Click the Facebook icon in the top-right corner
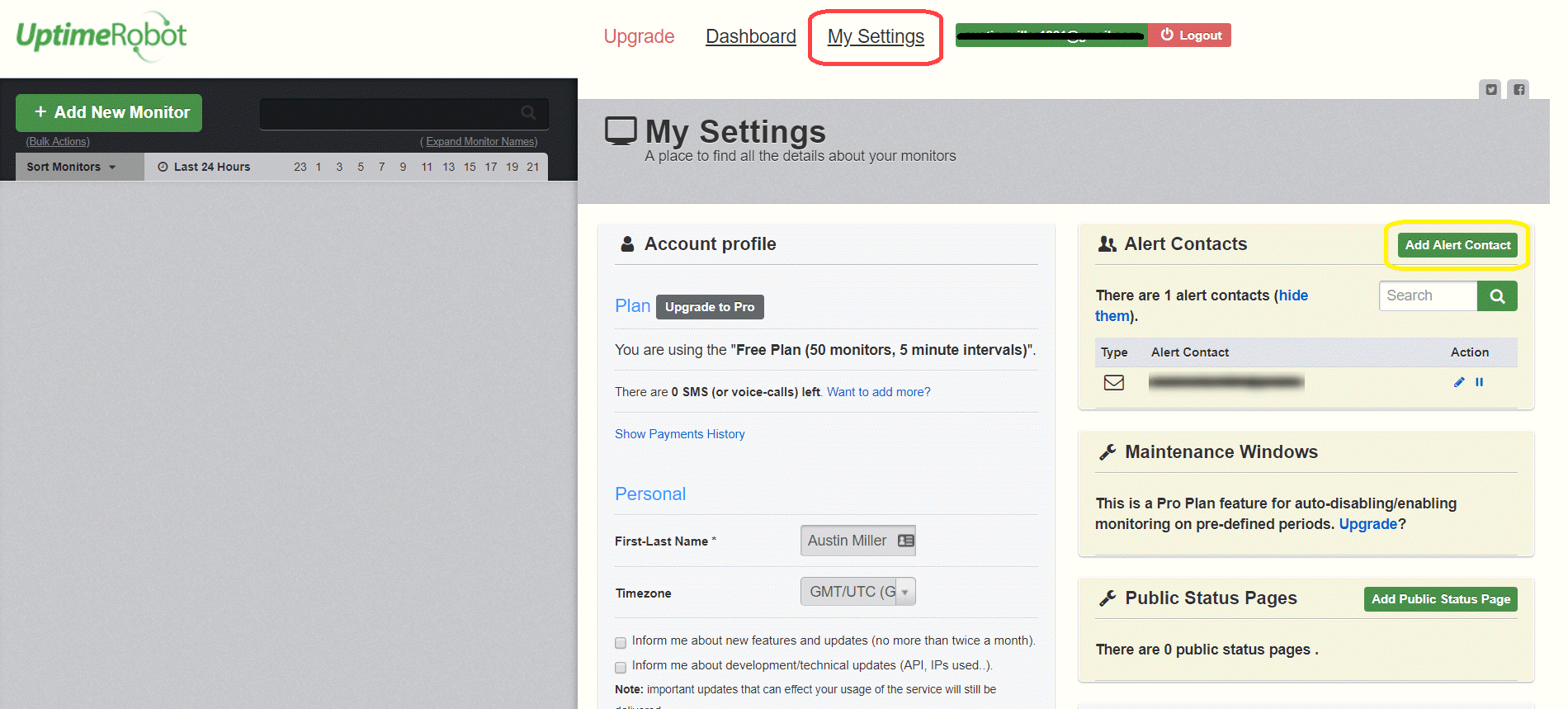Viewport: 1568px width, 709px height. 1518,89
